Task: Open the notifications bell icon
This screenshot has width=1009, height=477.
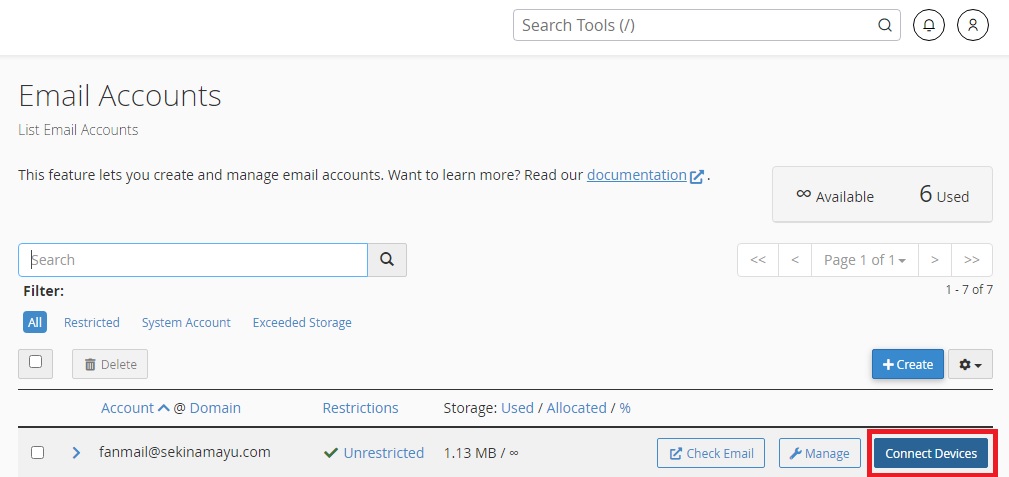Action: click(x=929, y=26)
